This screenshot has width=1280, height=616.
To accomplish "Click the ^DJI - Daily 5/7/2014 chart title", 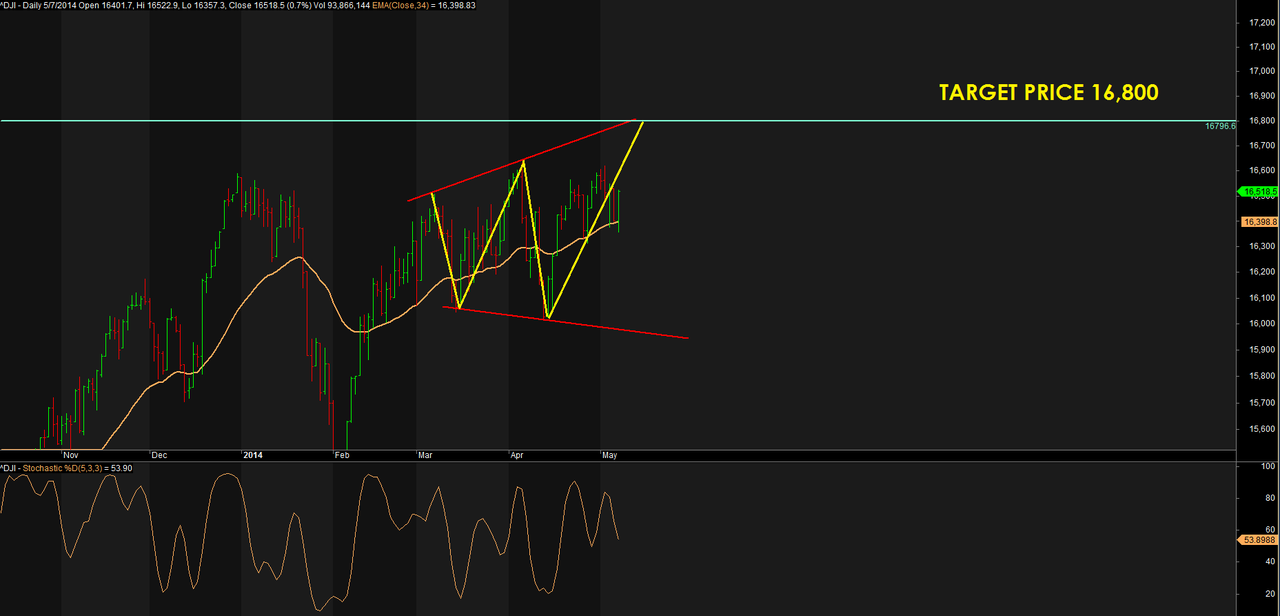I will [36, 5].
